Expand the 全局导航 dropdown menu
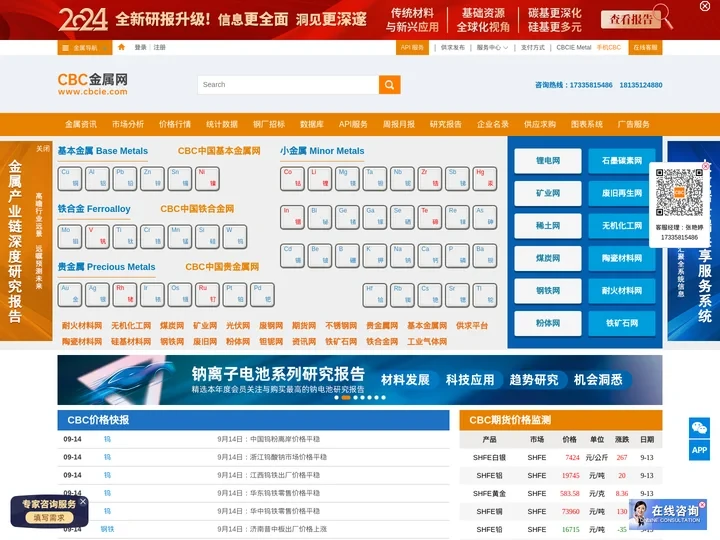This screenshot has height=540, width=720. [x=84, y=48]
